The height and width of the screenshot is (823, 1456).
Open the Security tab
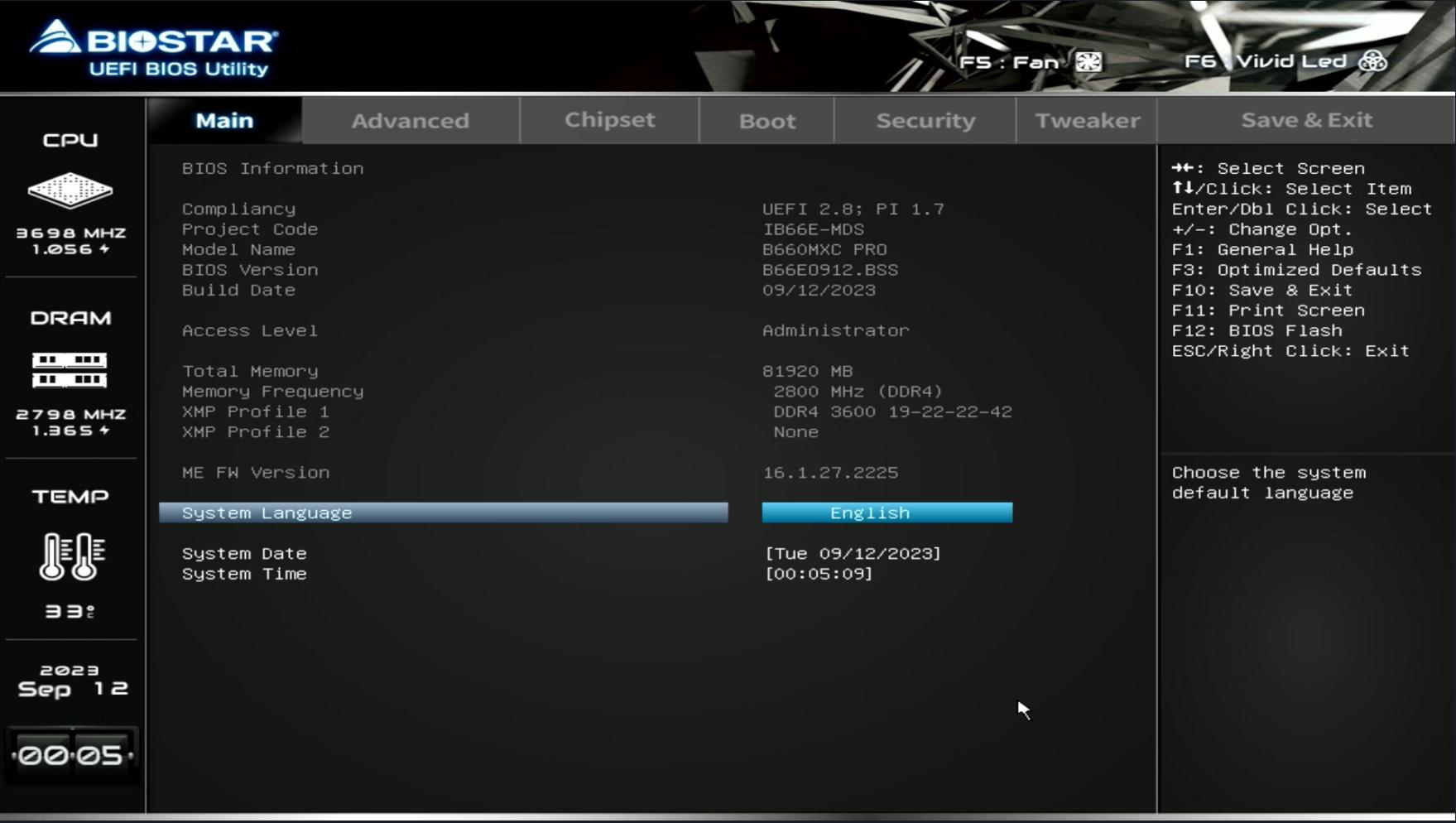925,121
